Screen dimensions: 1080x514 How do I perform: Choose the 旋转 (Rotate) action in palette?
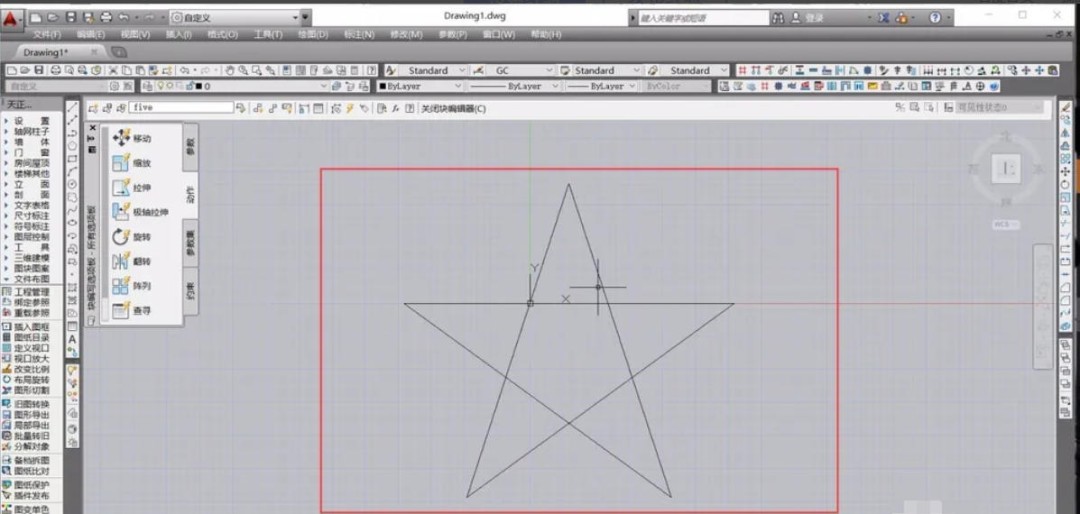coord(121,236)
